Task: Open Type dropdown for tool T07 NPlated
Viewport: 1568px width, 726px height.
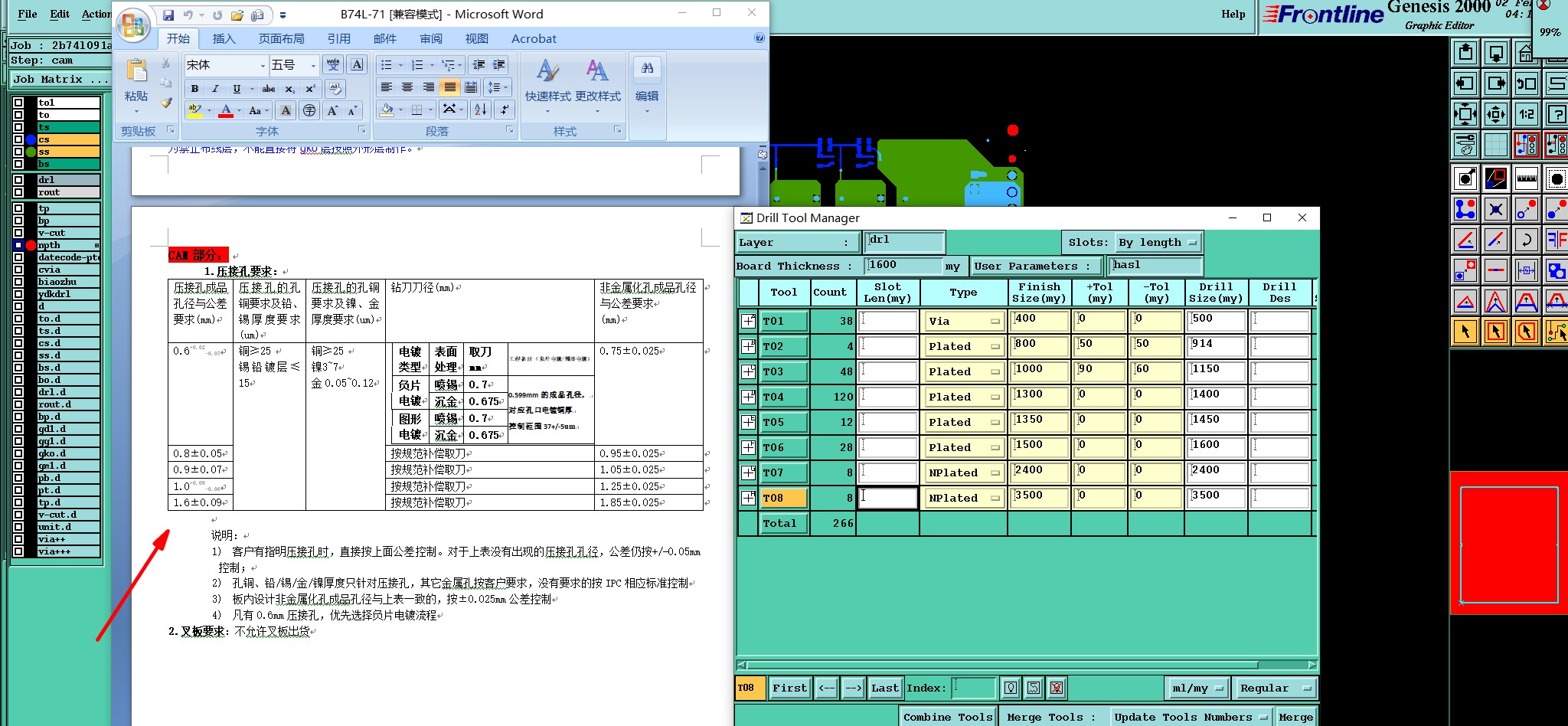Action: (x=964, y=473)
